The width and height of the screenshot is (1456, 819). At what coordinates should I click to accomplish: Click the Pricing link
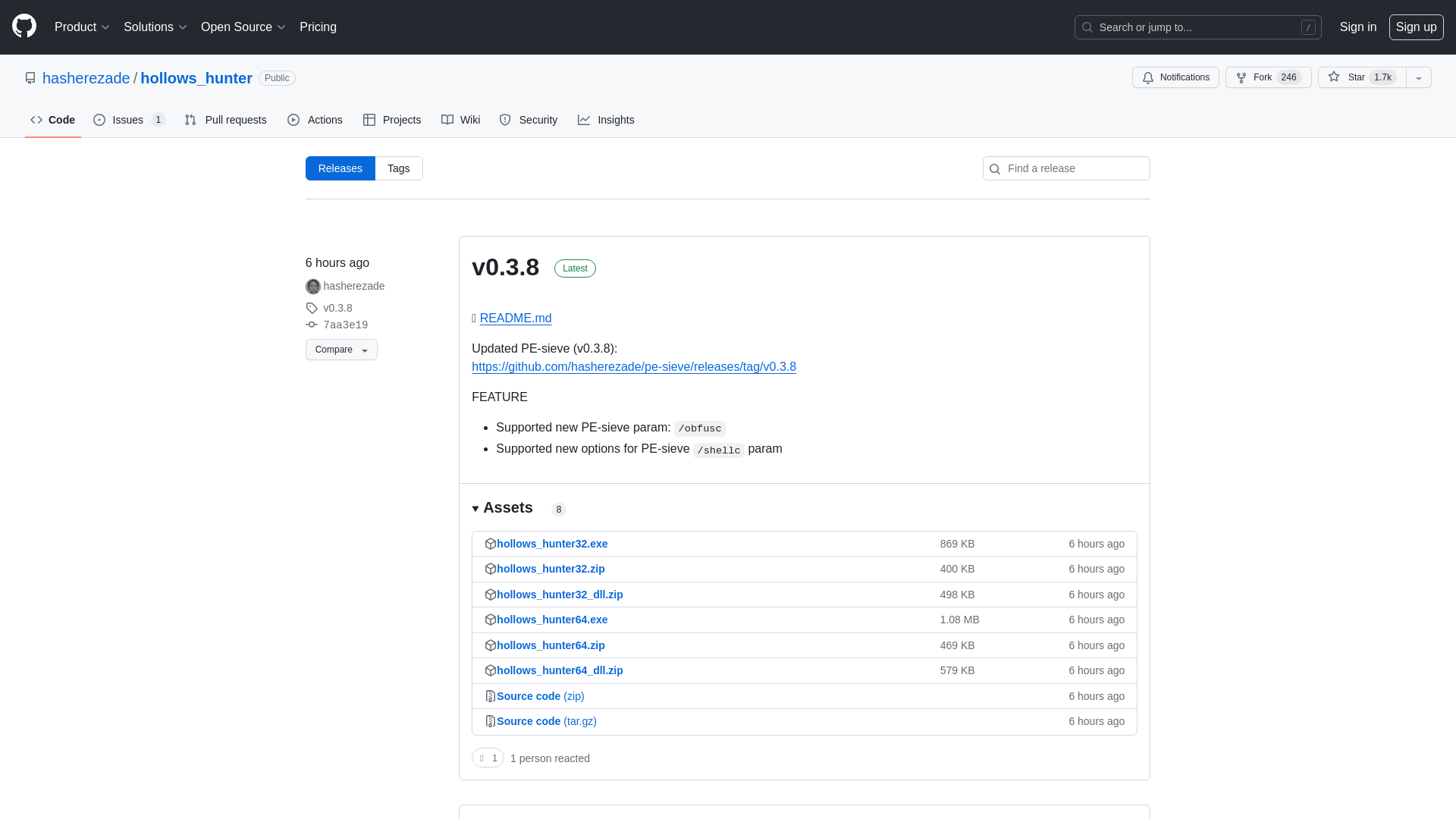[318, 27]
